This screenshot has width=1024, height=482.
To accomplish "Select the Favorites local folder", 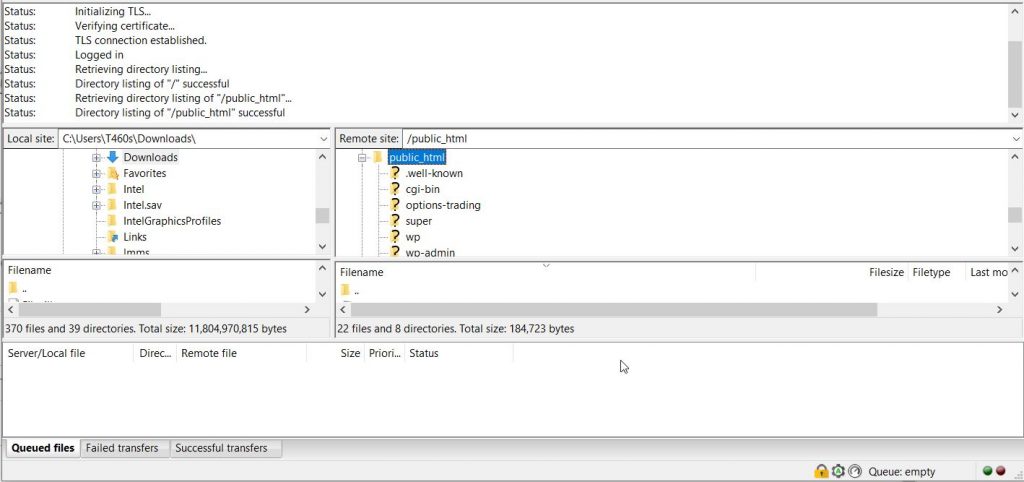I will tap(145, 173).
